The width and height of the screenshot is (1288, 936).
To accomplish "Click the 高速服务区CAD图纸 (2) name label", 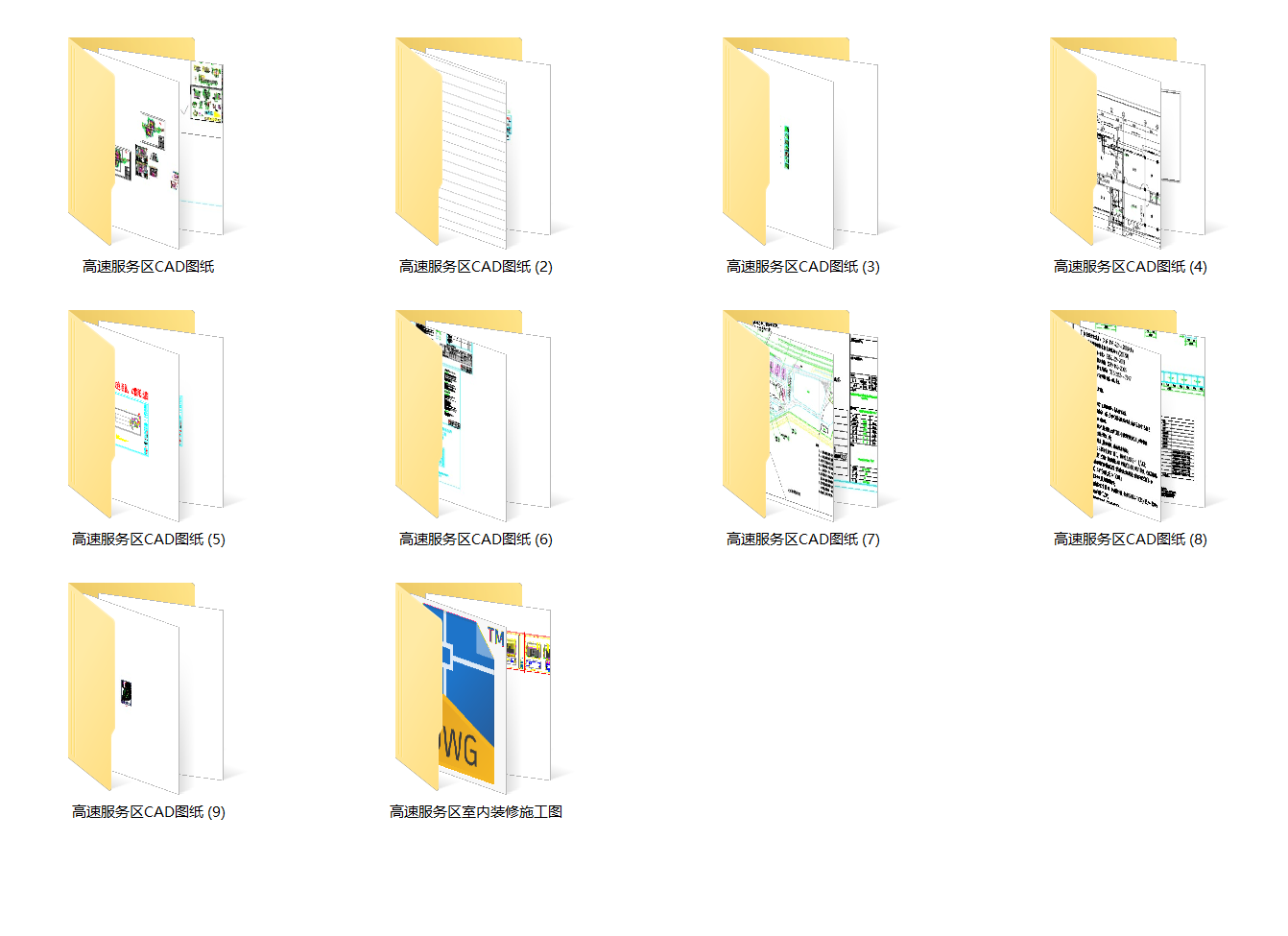I will [x=475, y=267].
